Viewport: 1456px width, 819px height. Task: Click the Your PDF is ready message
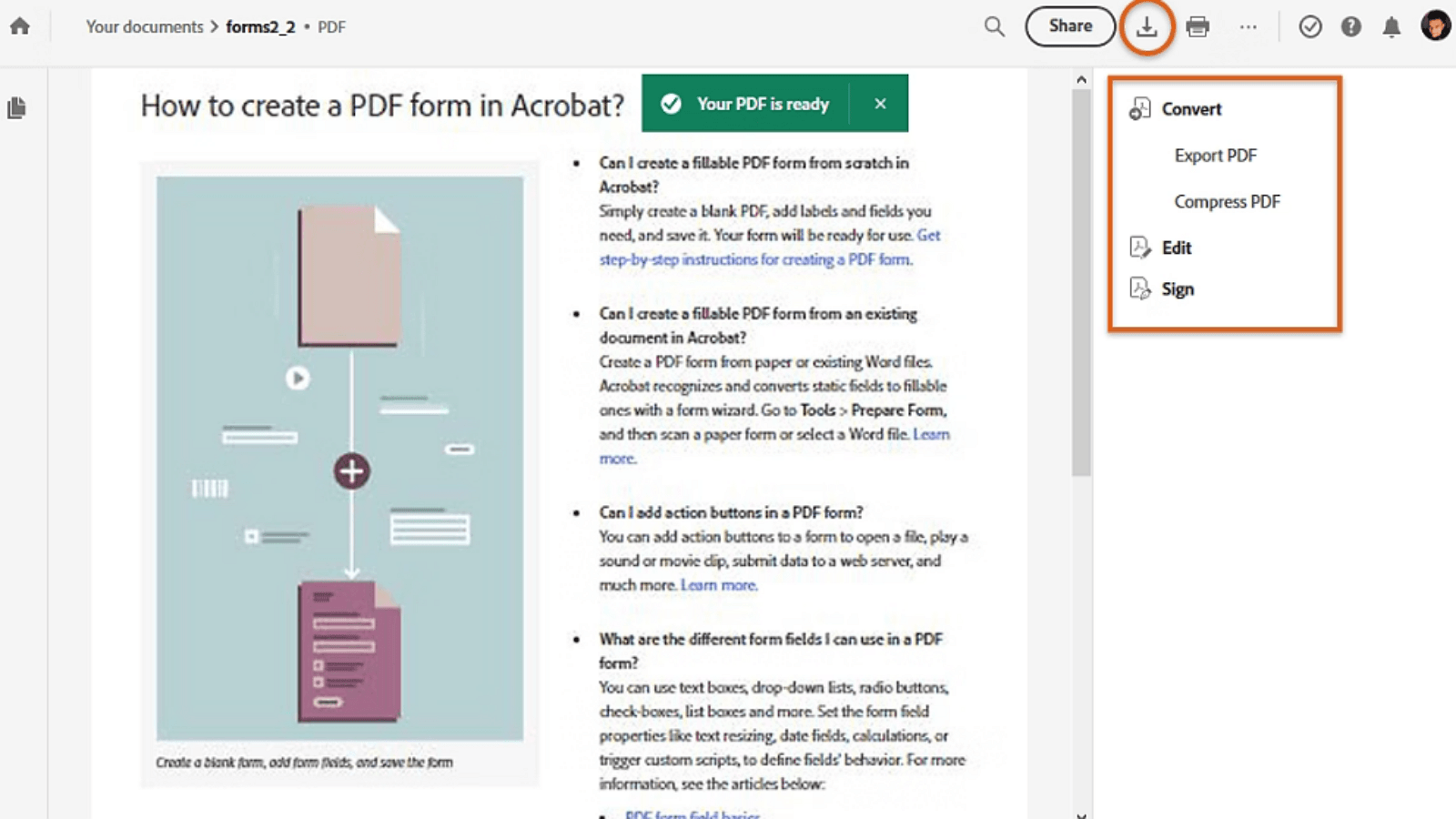point(763,104)
